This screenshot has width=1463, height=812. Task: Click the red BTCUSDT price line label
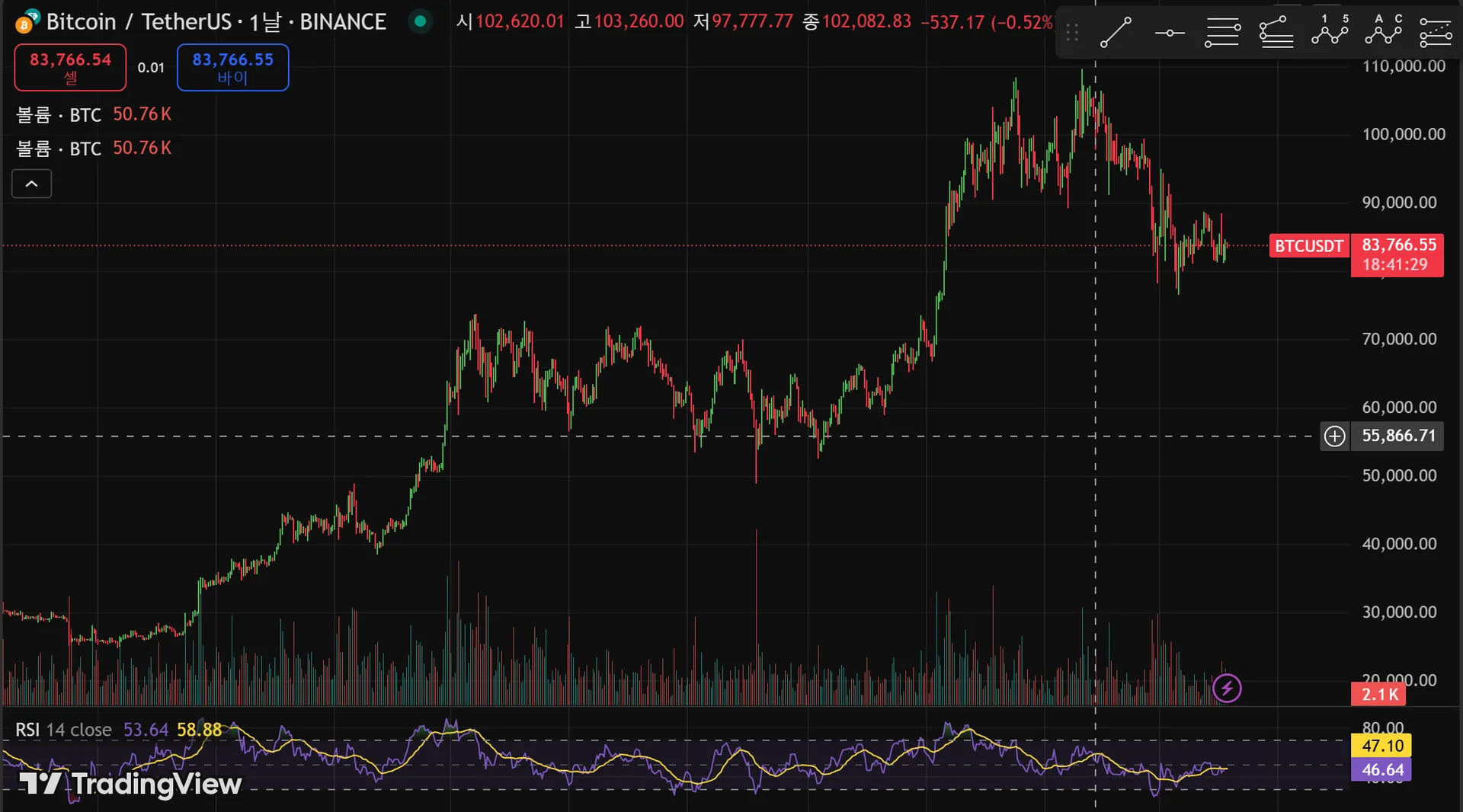[x=1309, y=246]
